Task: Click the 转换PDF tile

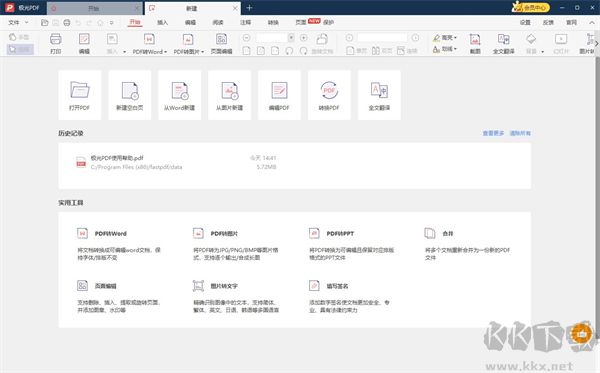Action: pyautogui.click(x=329, y=95)
